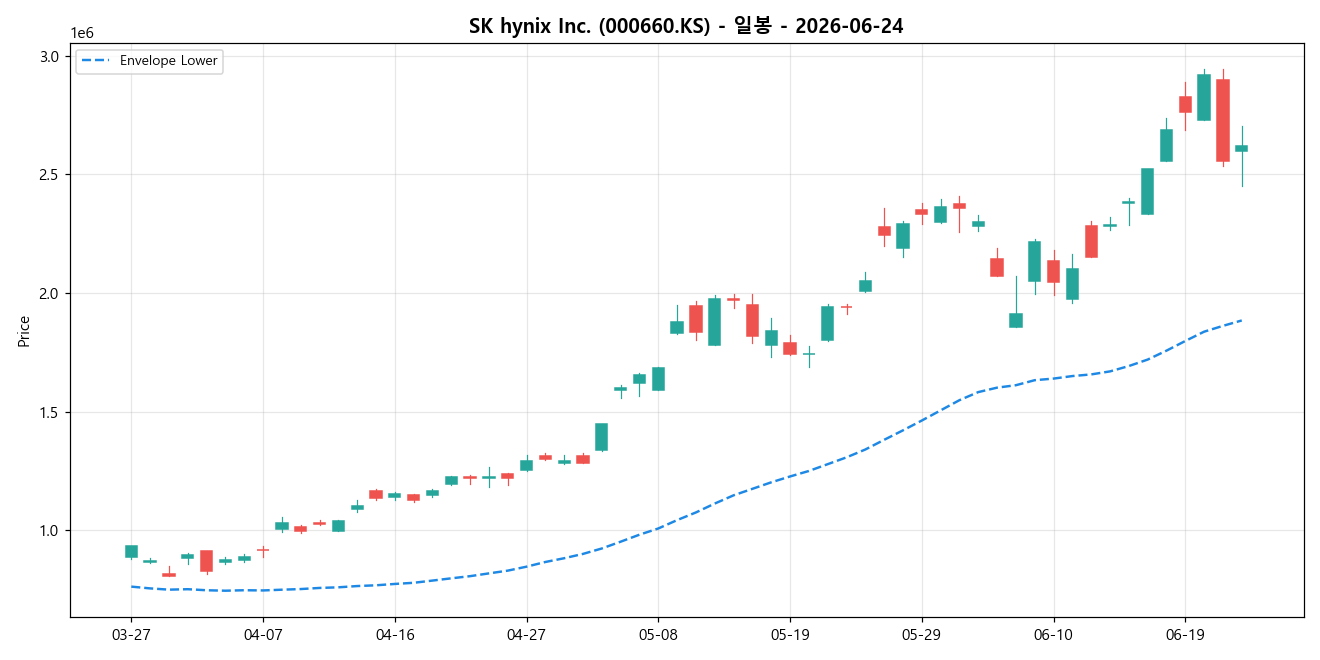Click the chart title SK hynix Inc. (000660.KS)
Viewport: 1320px width, 660px height.
[x=685, y=26]
